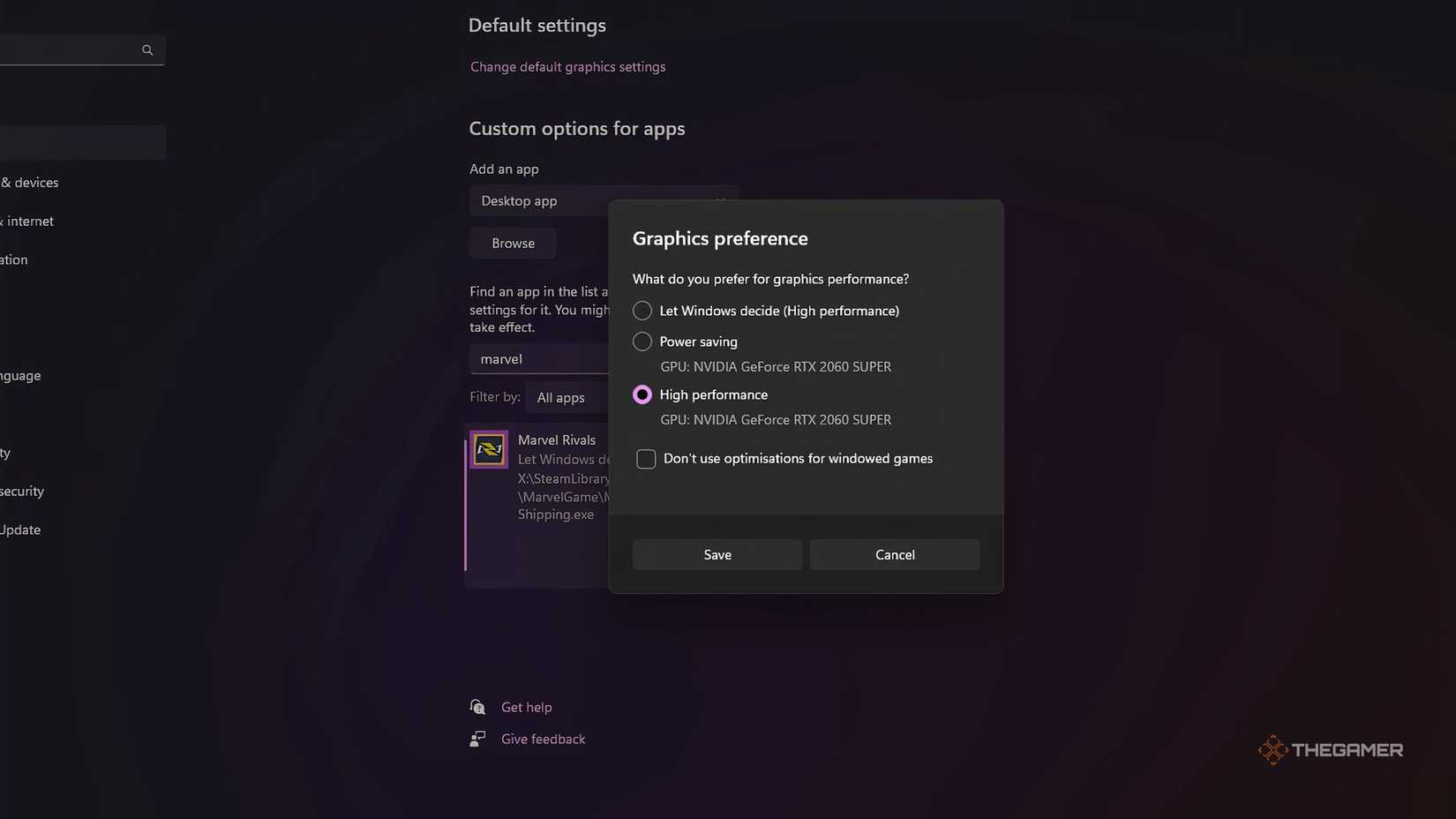Click the 'Graphics preference' dialog title
Screen dimensions: 1456x819
point(720,238)
